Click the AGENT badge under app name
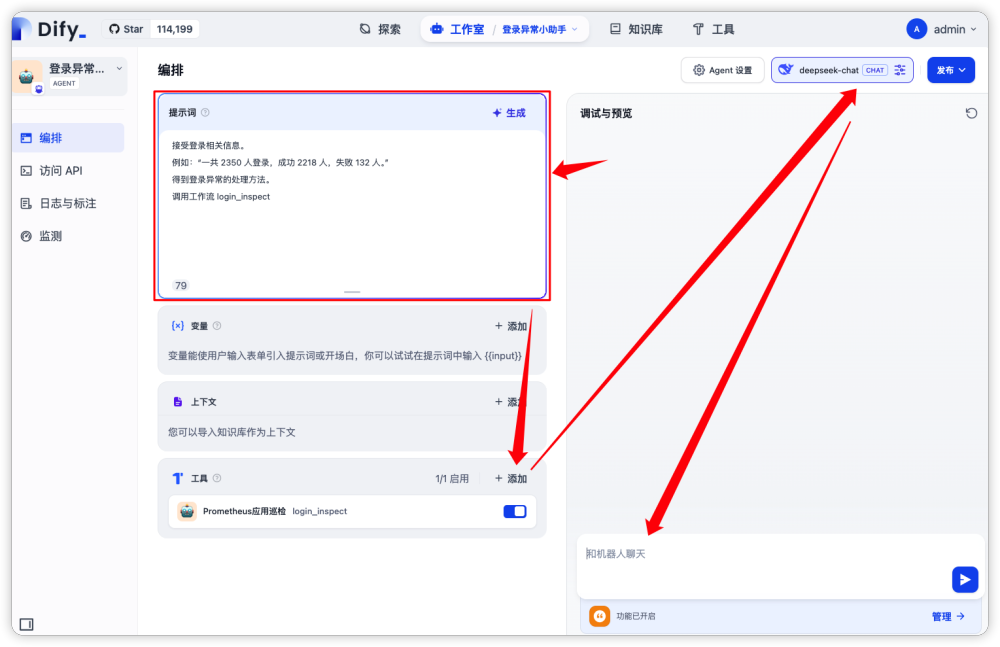This screenshot has height=647, width=1000. point(64,84)
